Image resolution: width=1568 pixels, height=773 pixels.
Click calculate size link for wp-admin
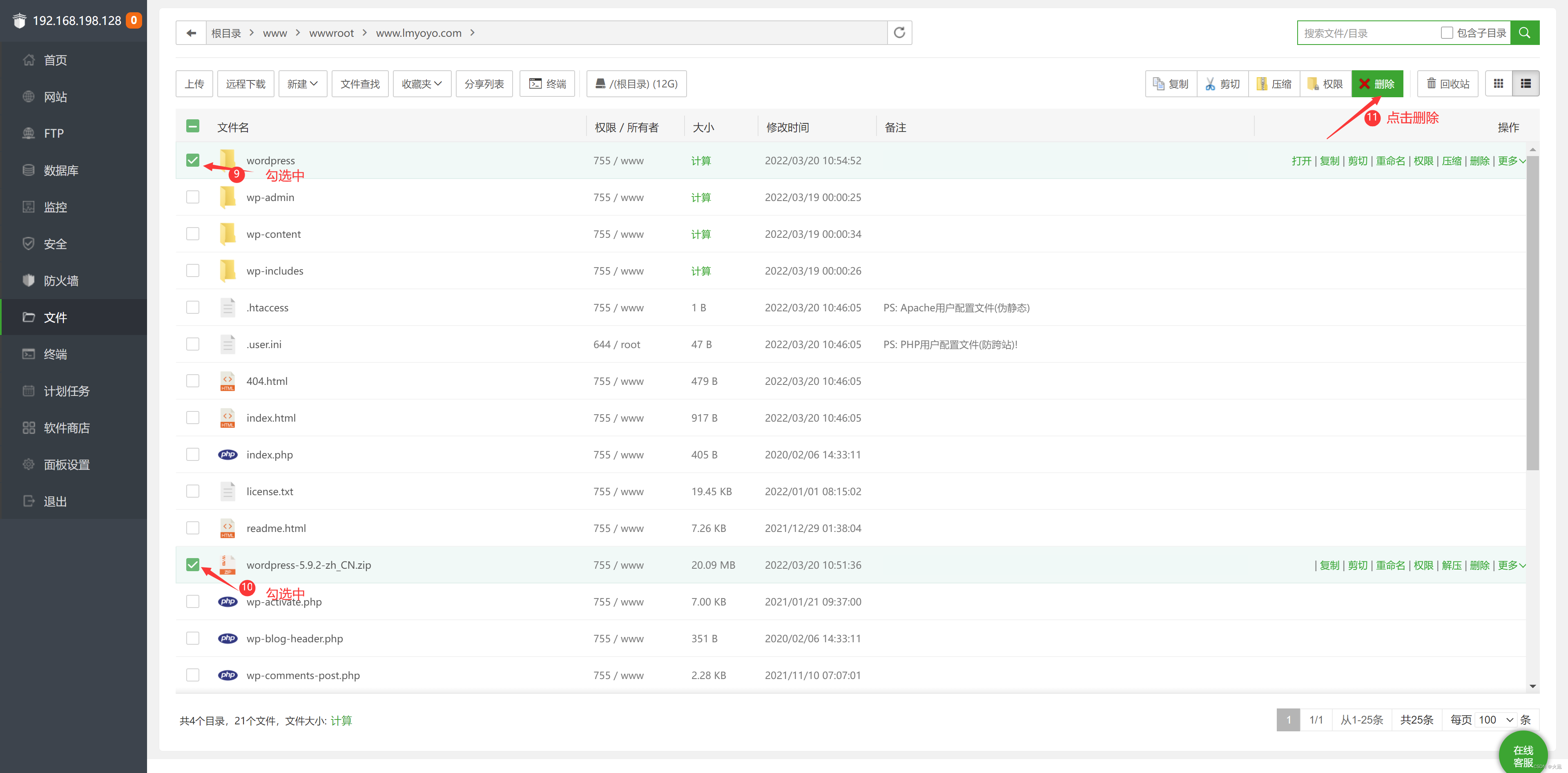click(700, 197)
